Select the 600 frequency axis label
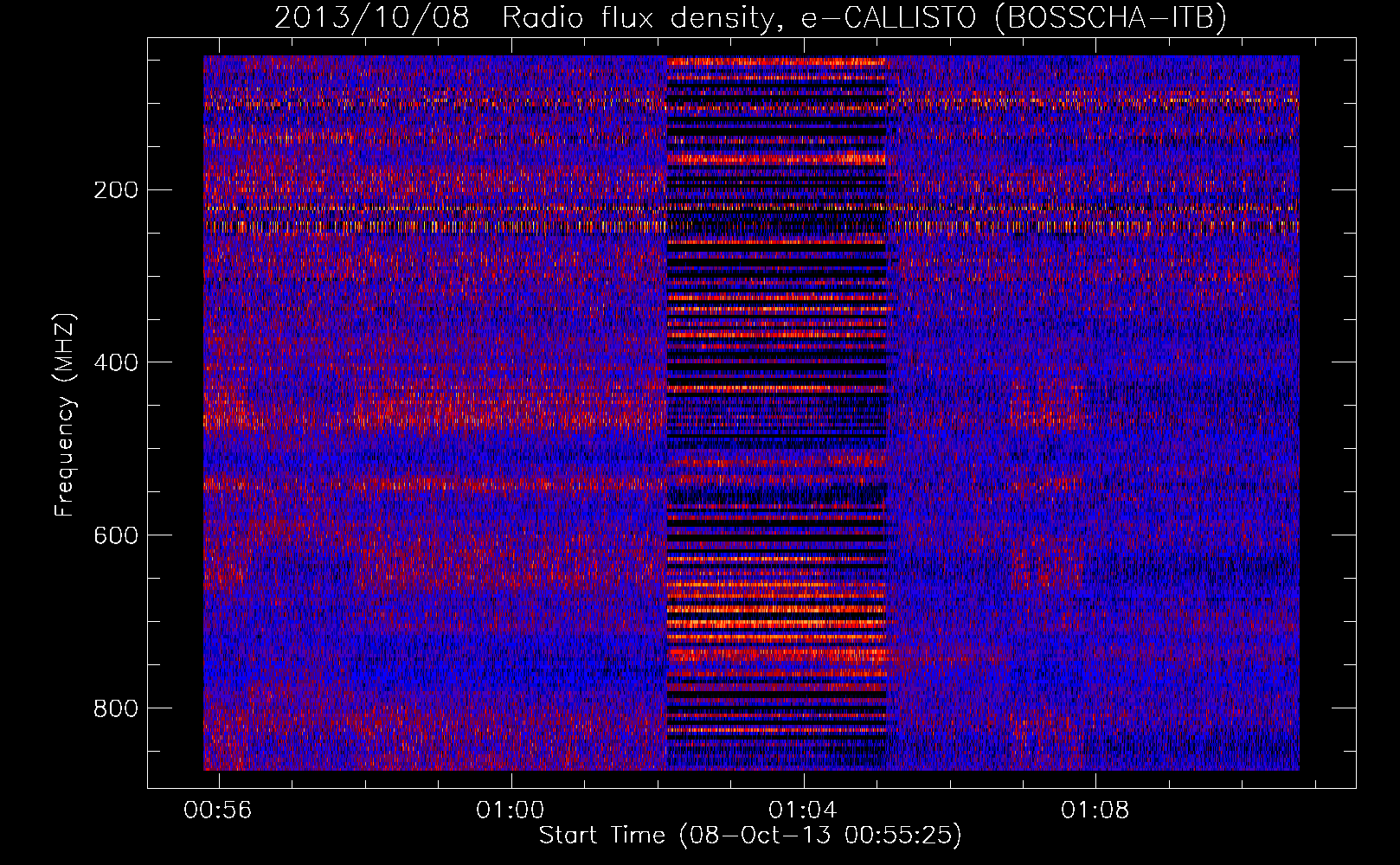The image size is (1400, 865). [x=115, y=535]
